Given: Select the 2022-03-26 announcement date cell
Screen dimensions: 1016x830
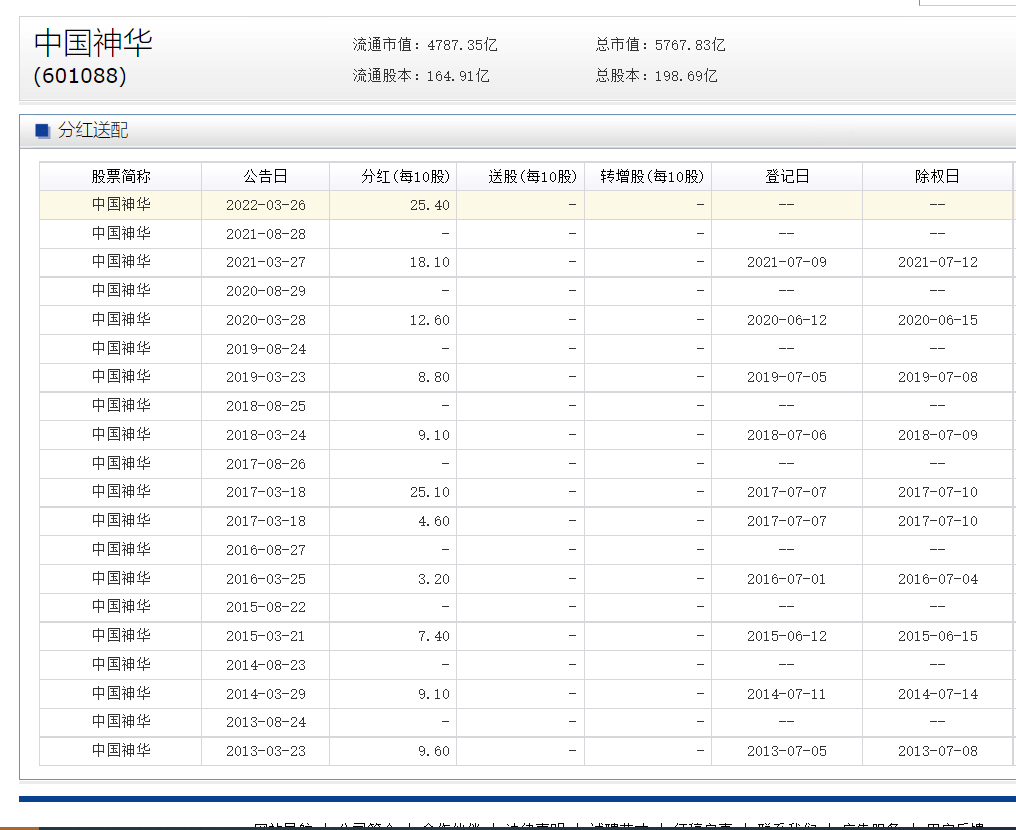Looking at the screenshot, I should [x=266, y=205].
